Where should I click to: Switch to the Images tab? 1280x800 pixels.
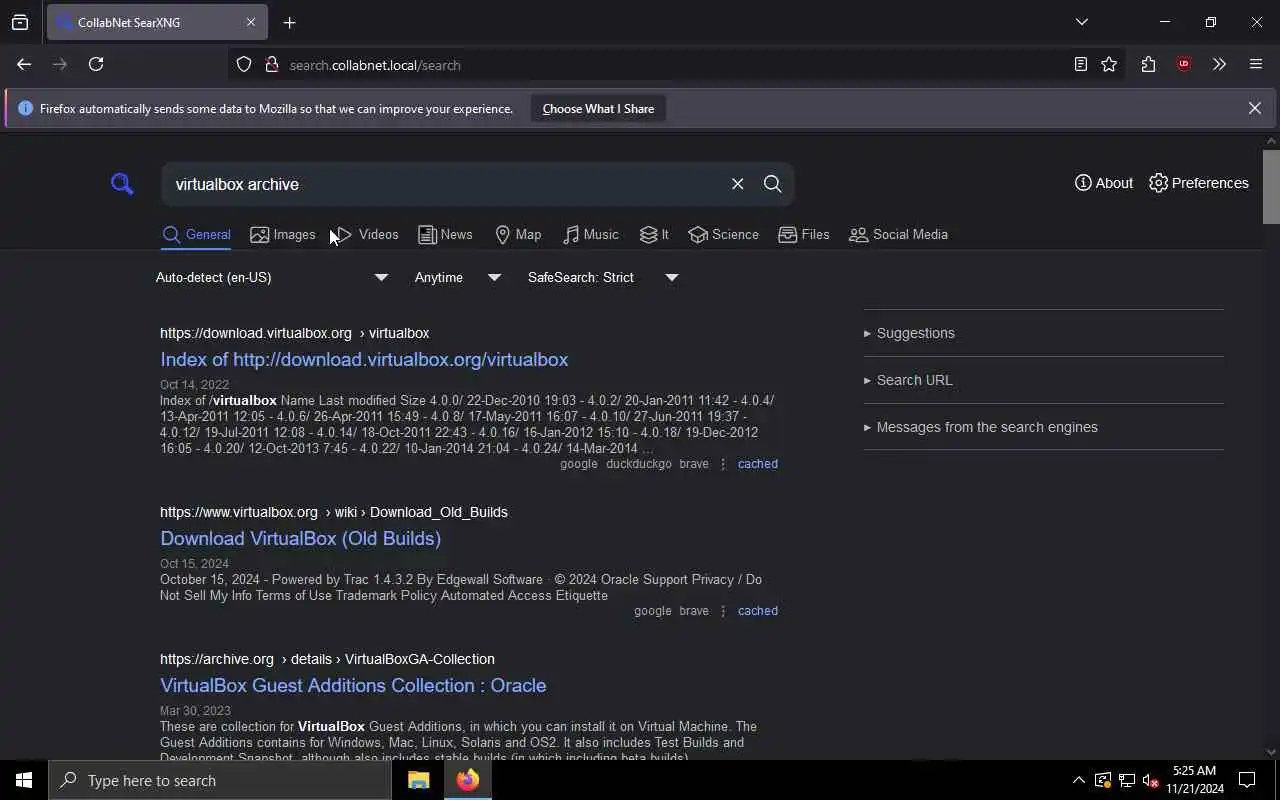point(283,235)
